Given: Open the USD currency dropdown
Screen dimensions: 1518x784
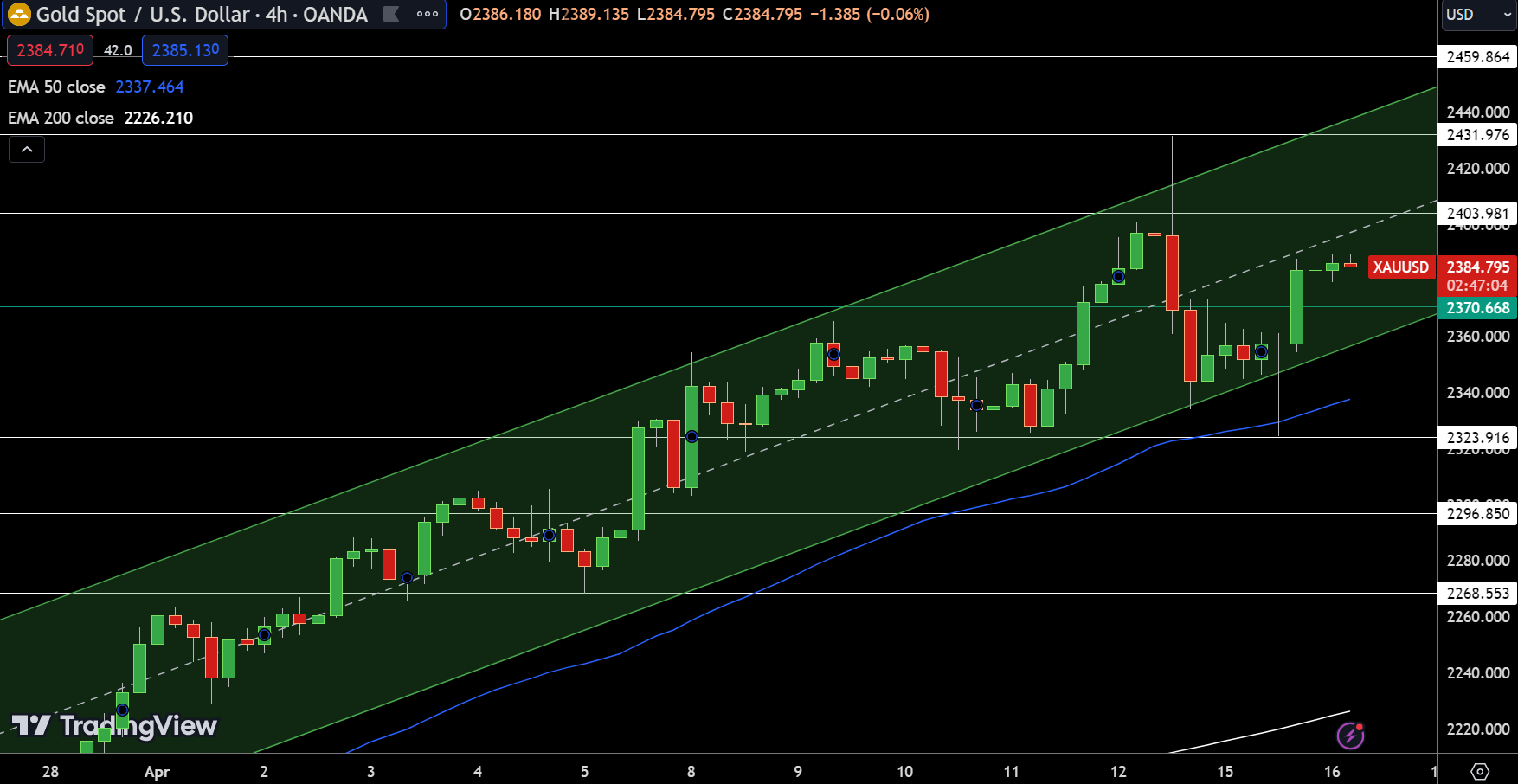Looking at the screenshot, I should tap(1478, 15).
